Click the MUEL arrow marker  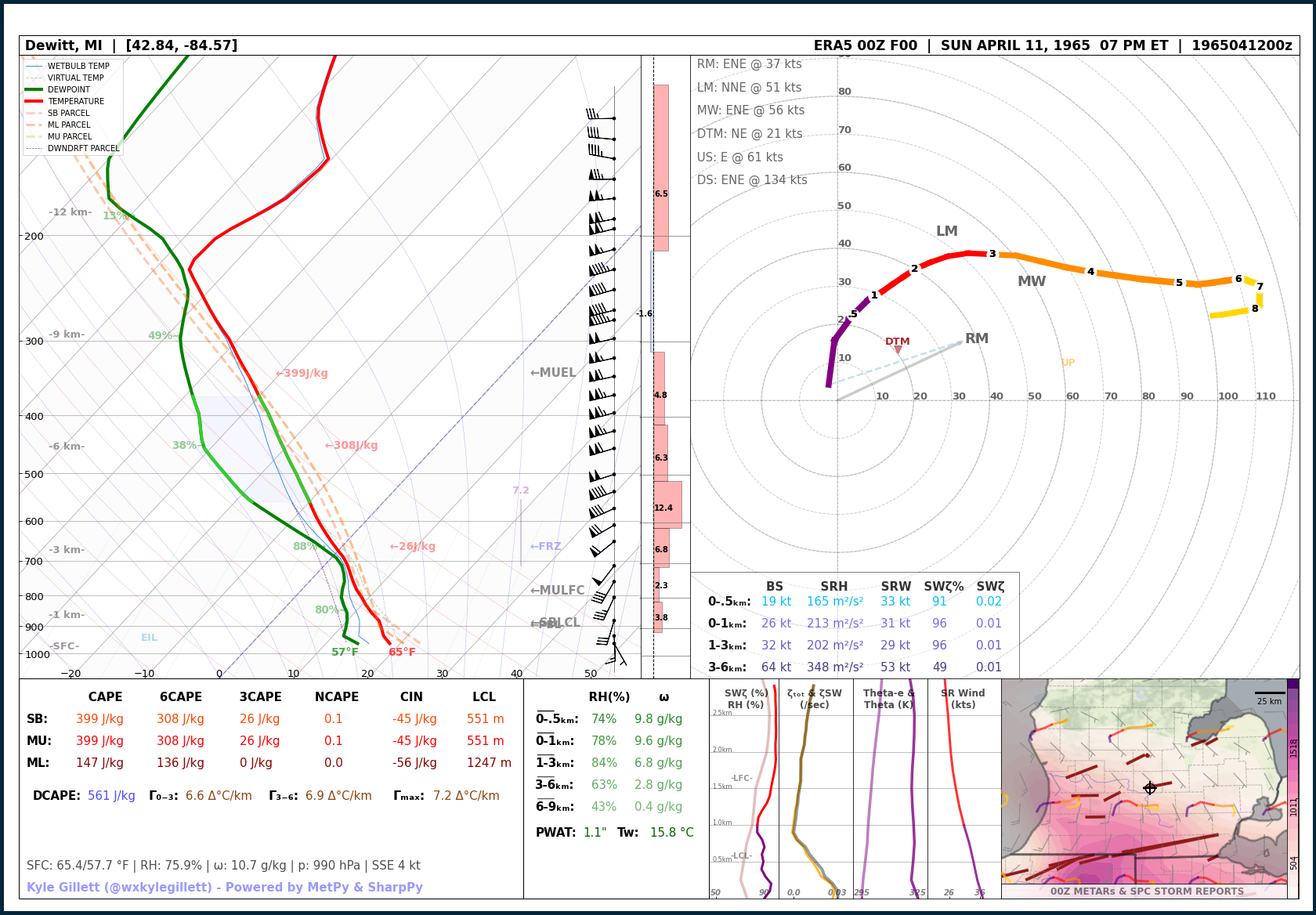pos(552,373)
